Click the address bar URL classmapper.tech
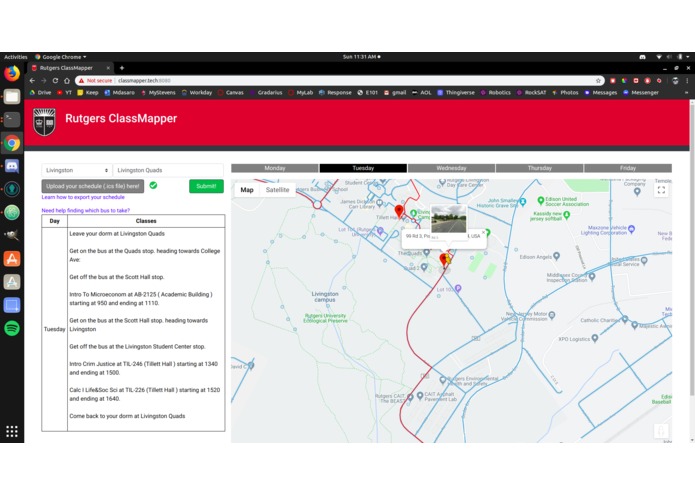This screenshot has height=494, width=695. click(x=144, y=81)
